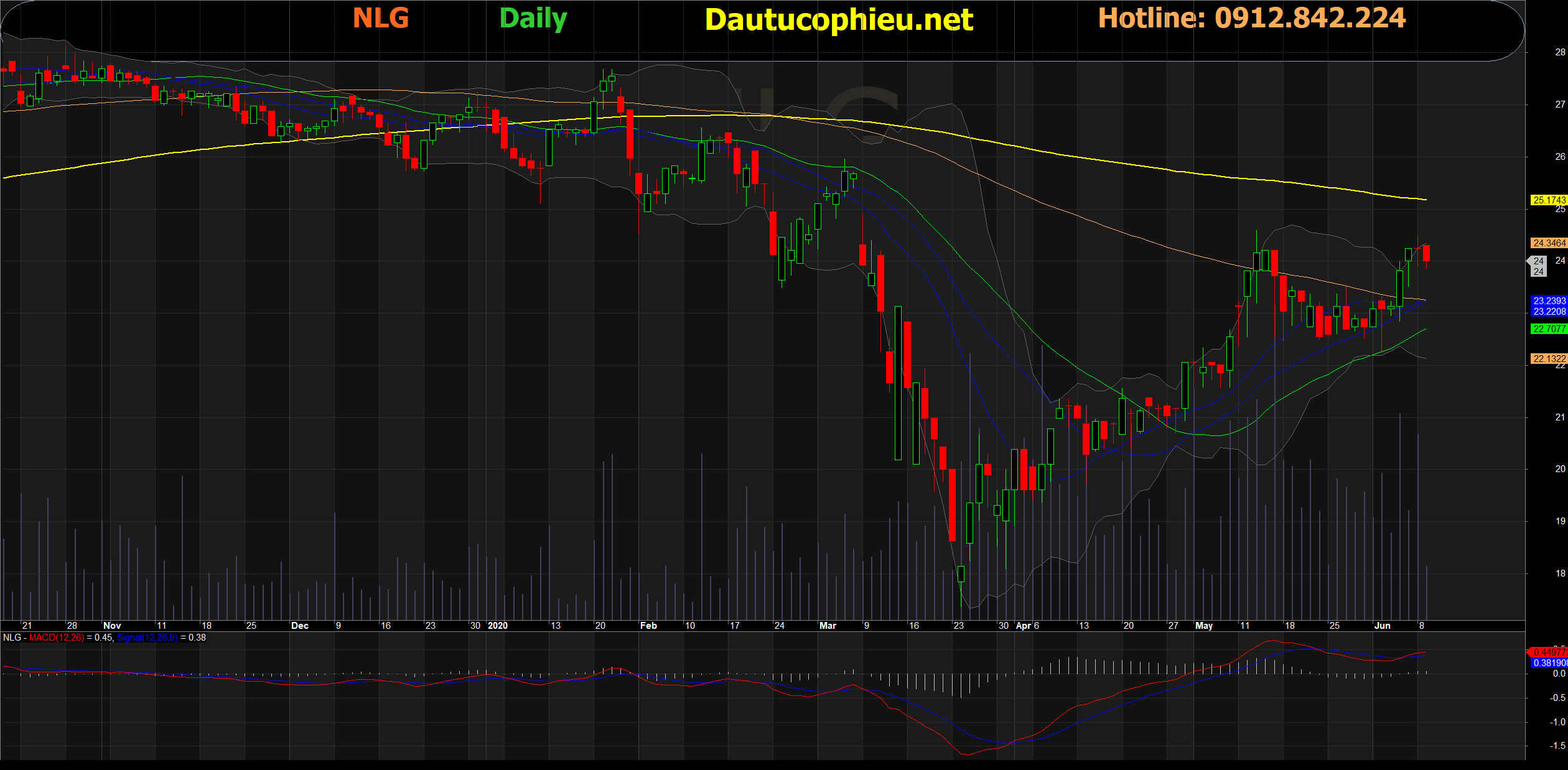
Task: Click the 28 level on price axis
Action: [1560, 52]
